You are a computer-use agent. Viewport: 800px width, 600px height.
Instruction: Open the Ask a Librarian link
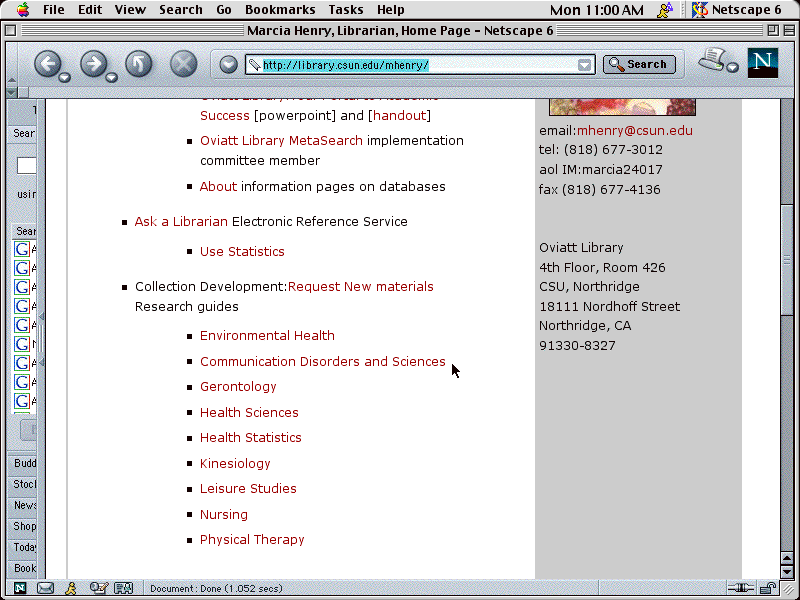(181, 222)
